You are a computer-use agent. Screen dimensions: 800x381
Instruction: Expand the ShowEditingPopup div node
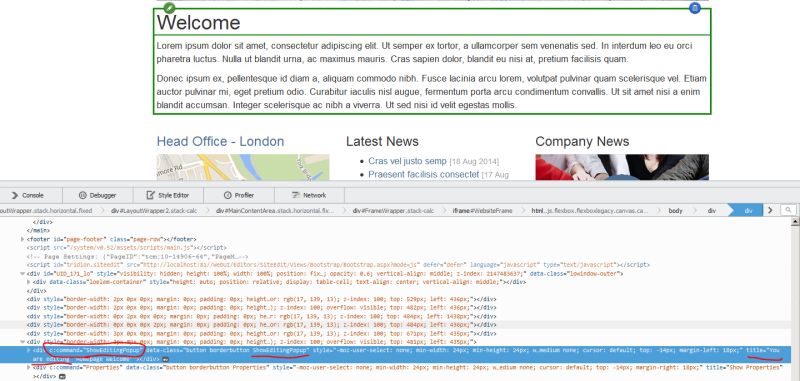[29, 350]
